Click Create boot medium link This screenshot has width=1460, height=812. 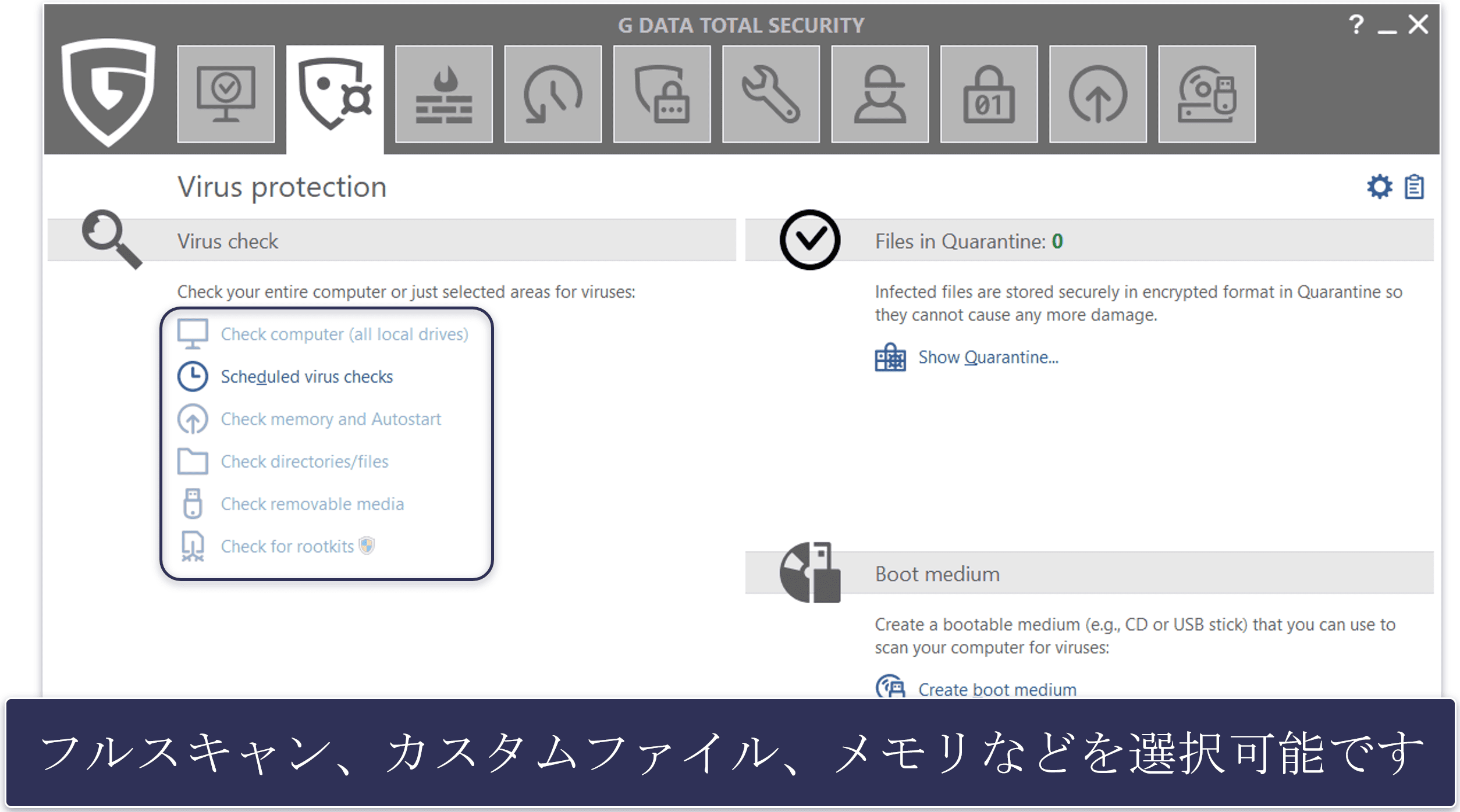tap(997, 689)
